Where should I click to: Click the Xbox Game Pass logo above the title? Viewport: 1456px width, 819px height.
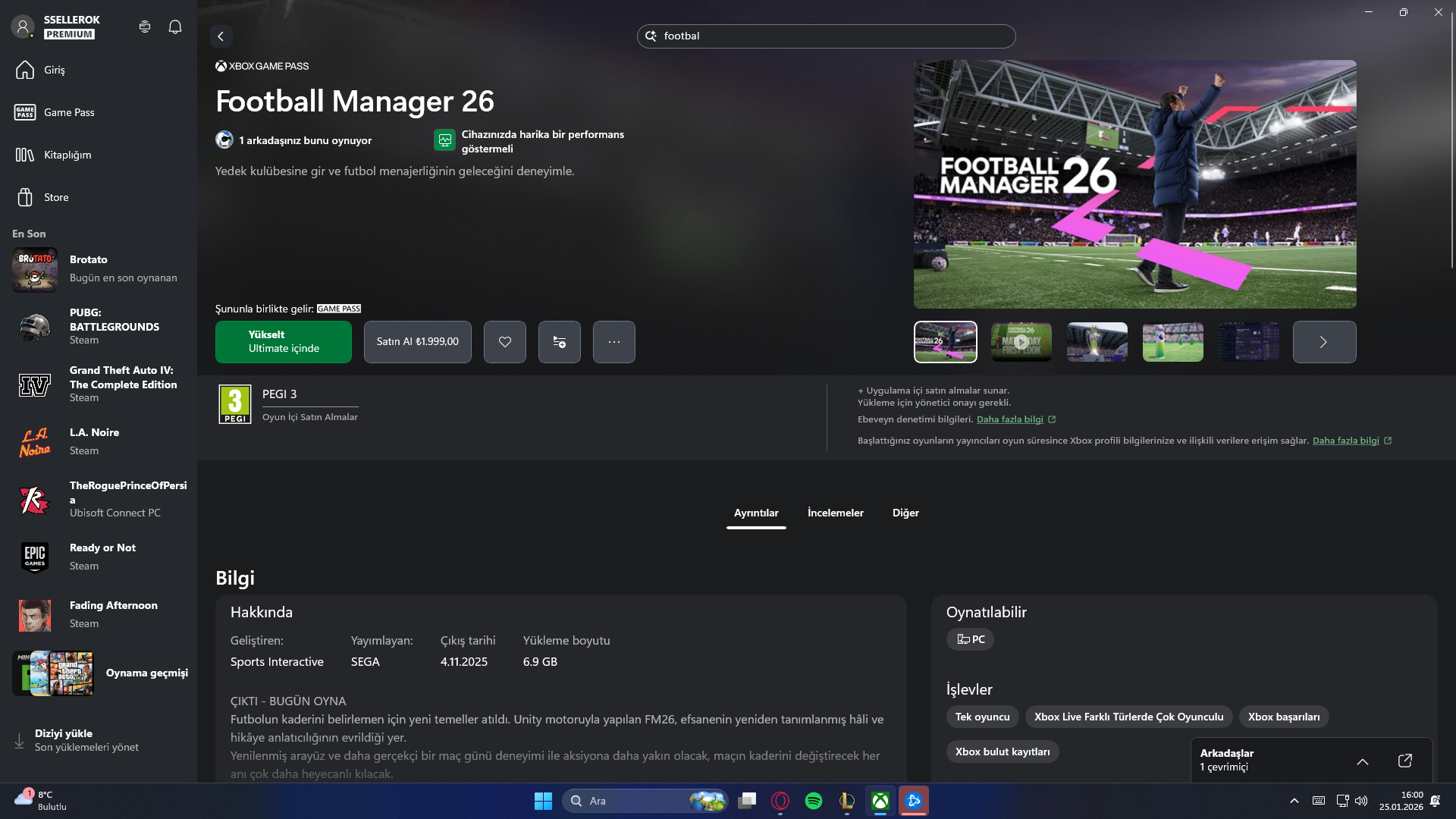coord(262,66)
